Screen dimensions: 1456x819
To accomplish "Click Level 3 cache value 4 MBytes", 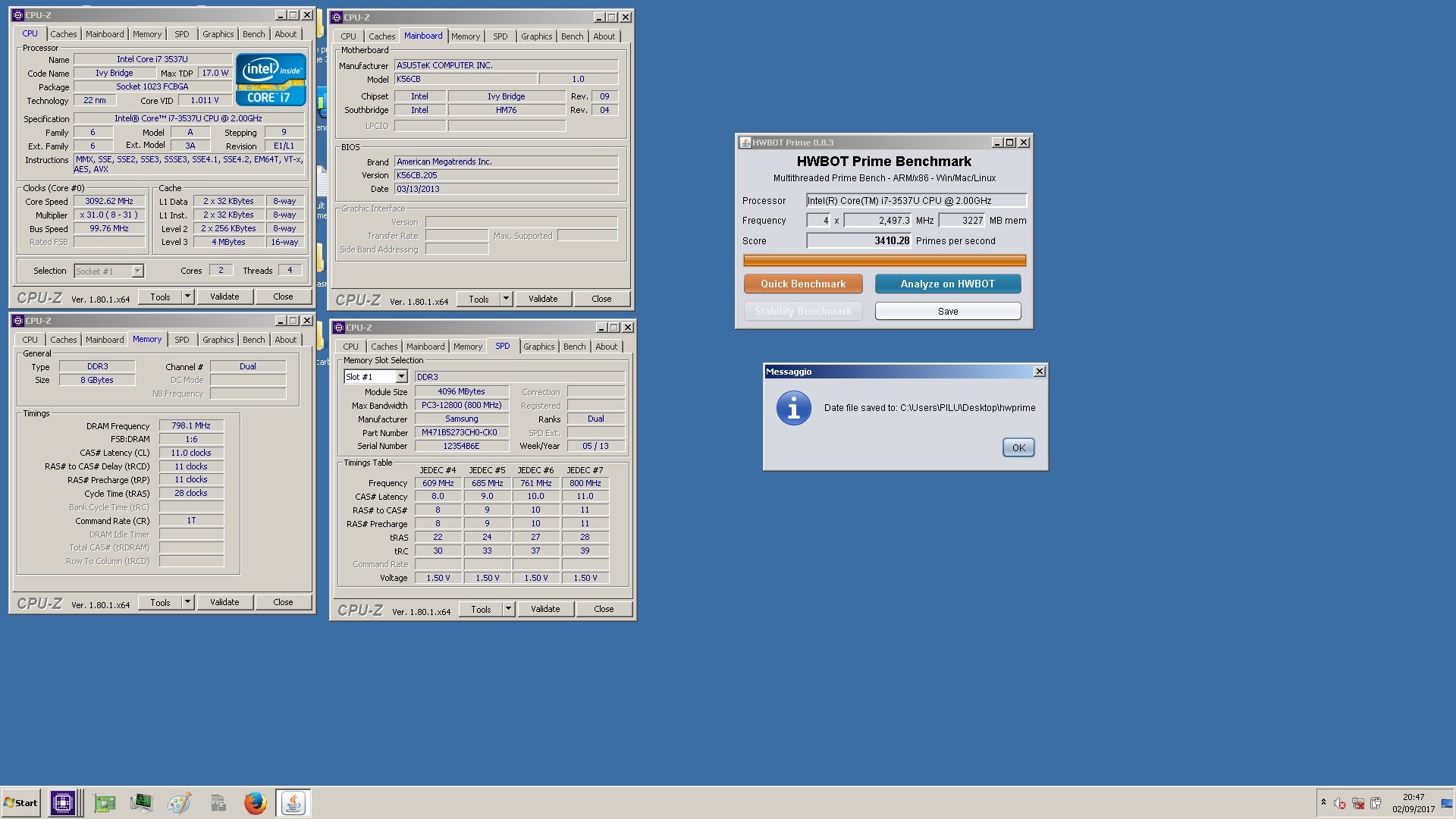I will 227,243.
